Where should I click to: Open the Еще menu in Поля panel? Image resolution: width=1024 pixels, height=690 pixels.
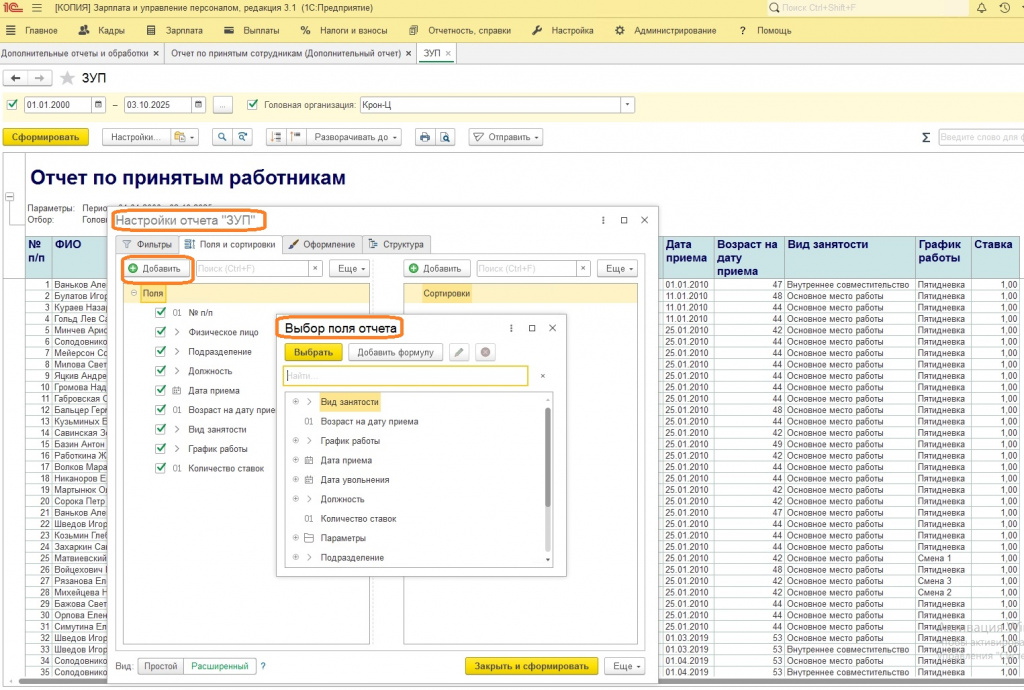(350, 268)
